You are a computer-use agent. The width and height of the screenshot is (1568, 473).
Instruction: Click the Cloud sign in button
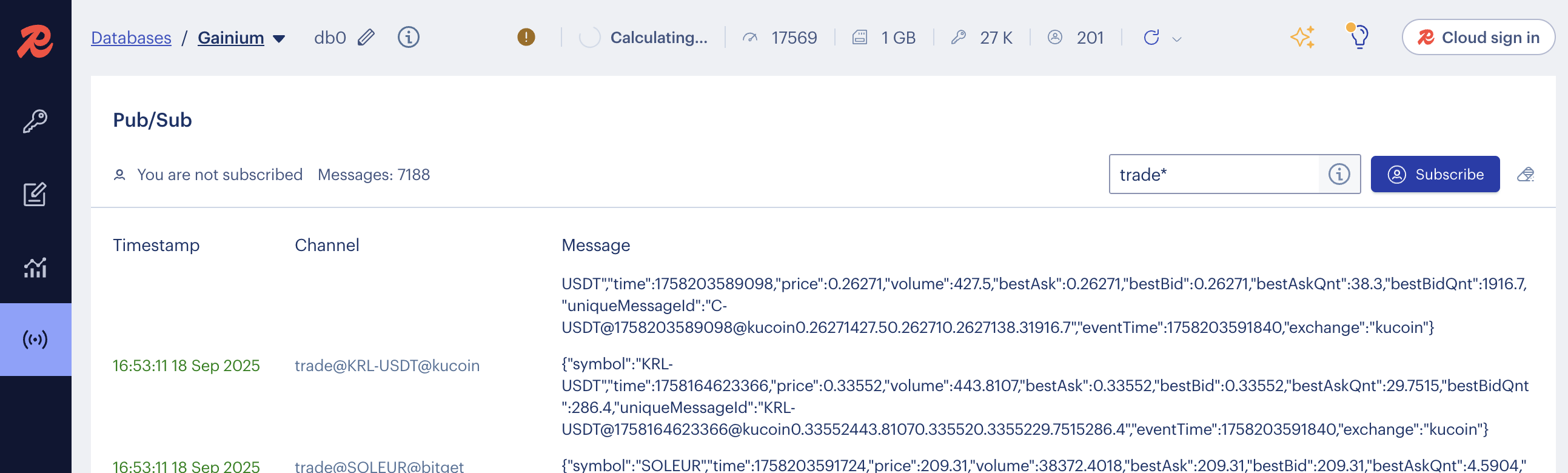click(x=1478, y=38)
